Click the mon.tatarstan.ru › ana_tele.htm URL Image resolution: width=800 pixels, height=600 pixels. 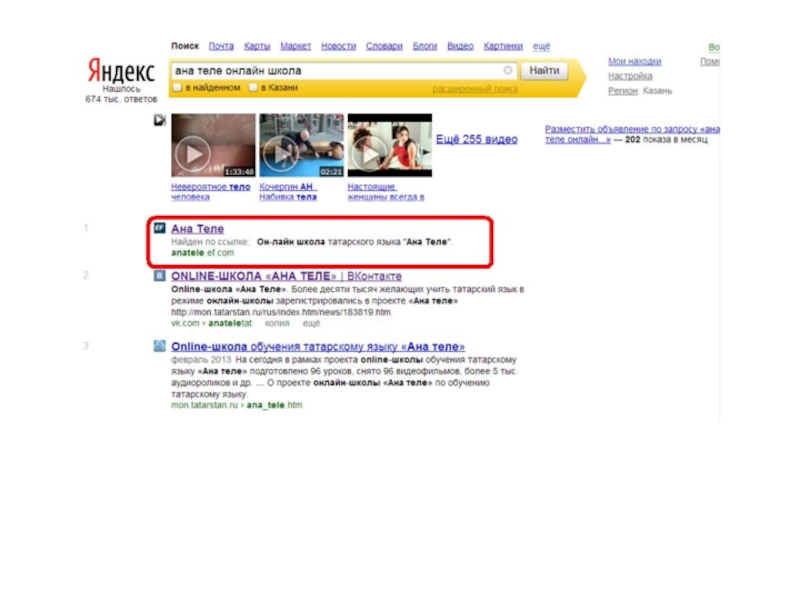(237, 405)
